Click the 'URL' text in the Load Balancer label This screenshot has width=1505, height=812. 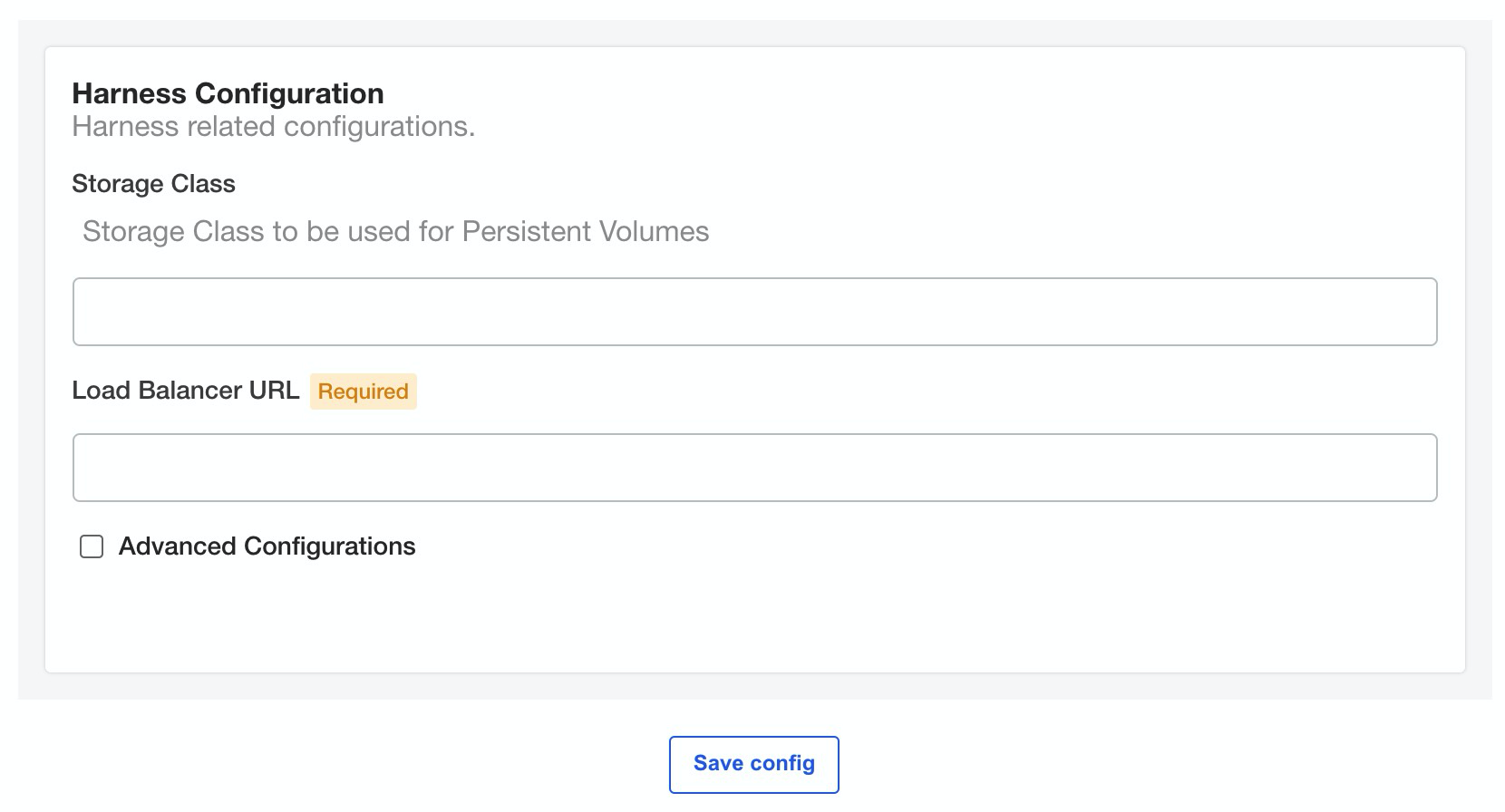click(x=274, y=391)
